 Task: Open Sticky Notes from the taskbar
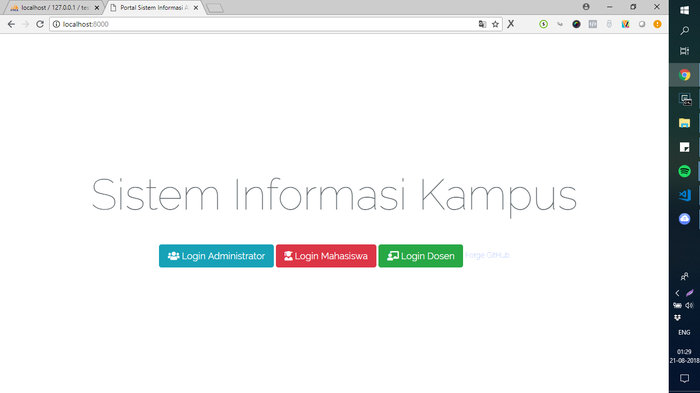[x=684, y=147]
